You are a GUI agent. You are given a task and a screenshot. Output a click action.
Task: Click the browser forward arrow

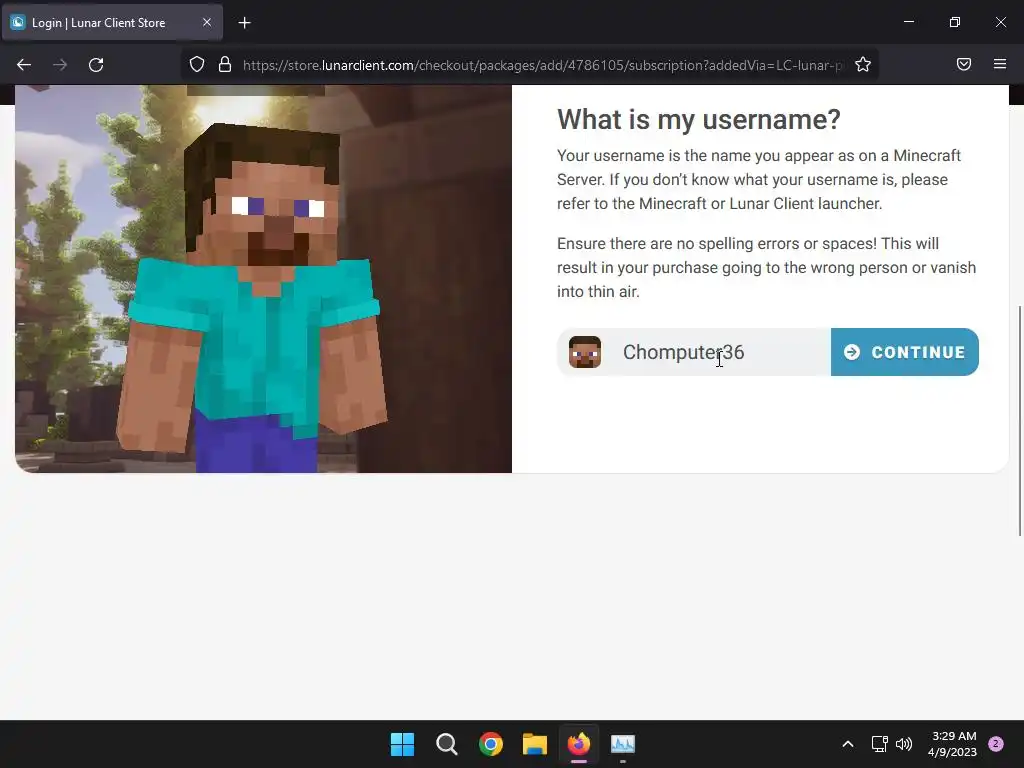point(60,65)
